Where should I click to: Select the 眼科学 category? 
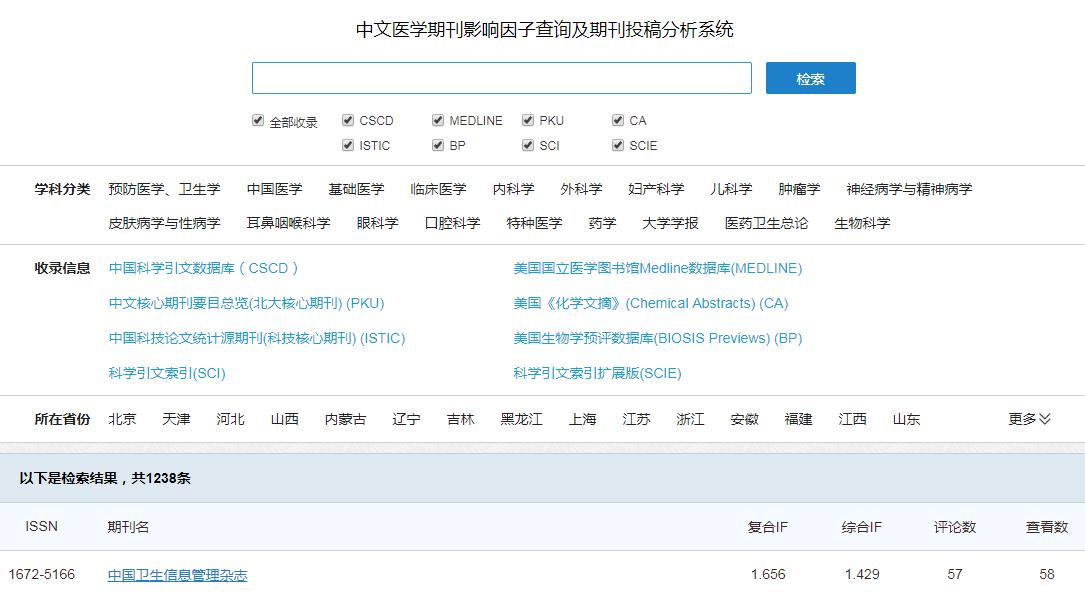pyautogui.click(x=377, y=223)
